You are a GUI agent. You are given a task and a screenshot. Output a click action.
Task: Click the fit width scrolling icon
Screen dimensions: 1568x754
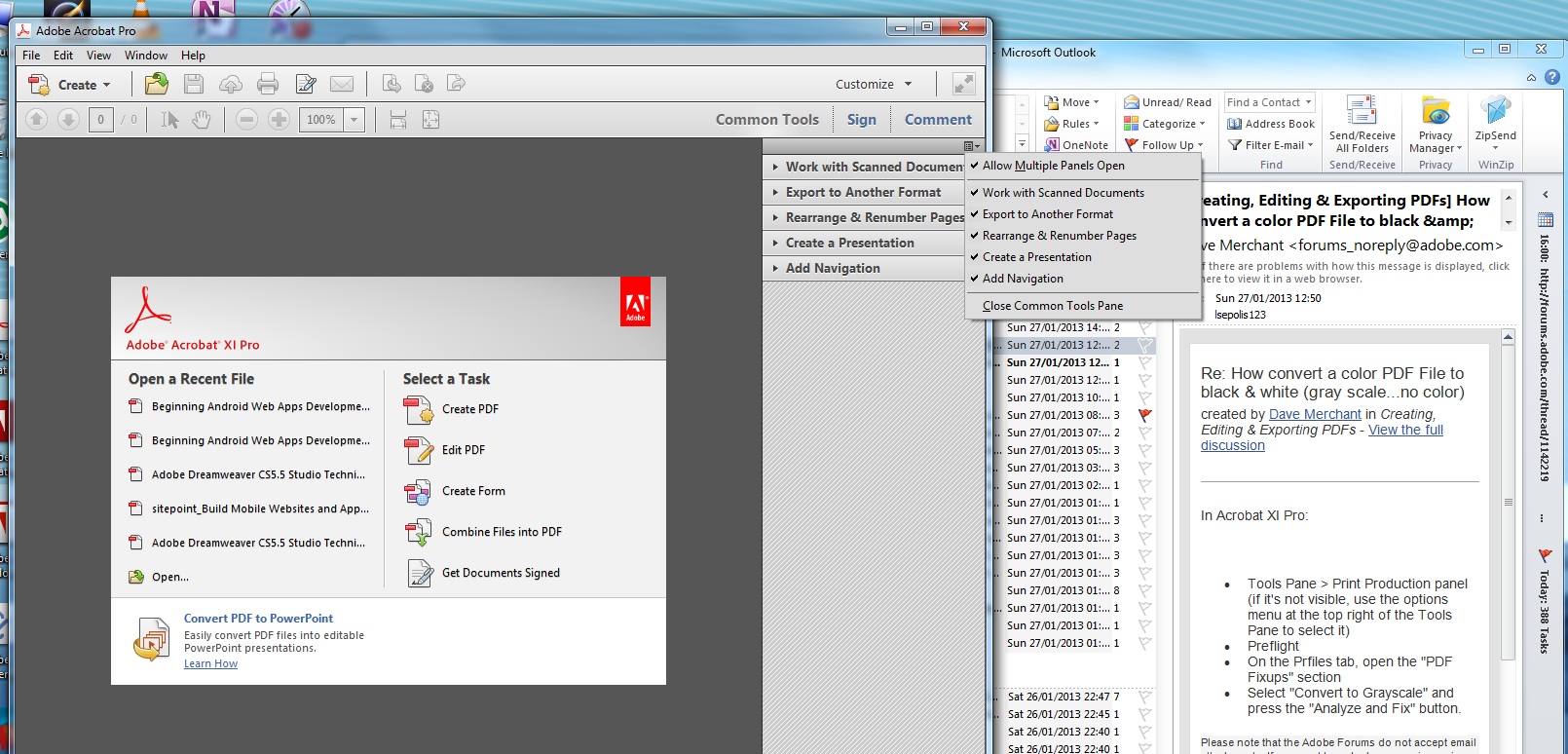coord(398,120)
